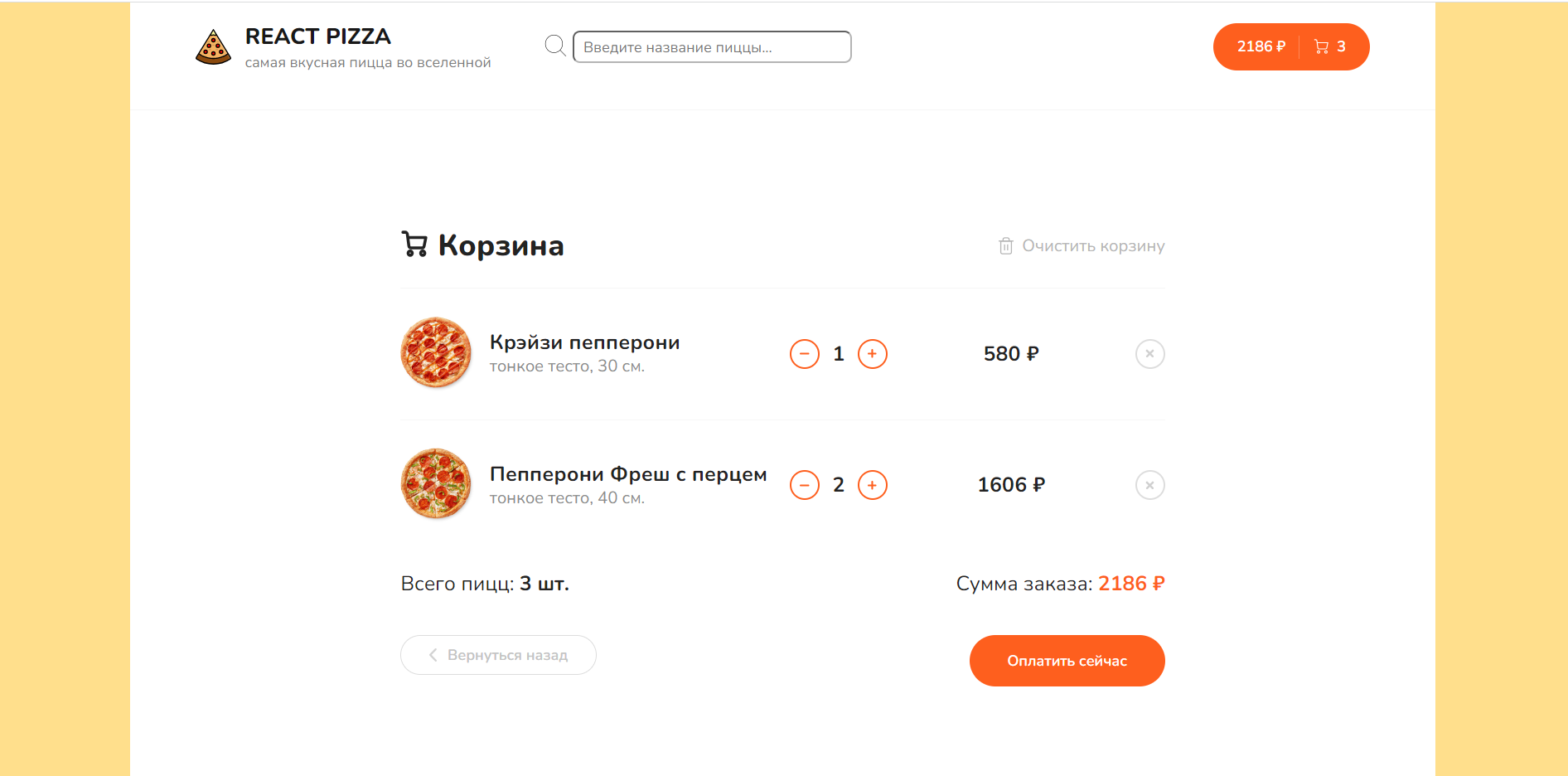The width and height of the screenshot is (1568, 776).
Task: Pay now with Оплатить сейчас
Action: pos(1067,661)
